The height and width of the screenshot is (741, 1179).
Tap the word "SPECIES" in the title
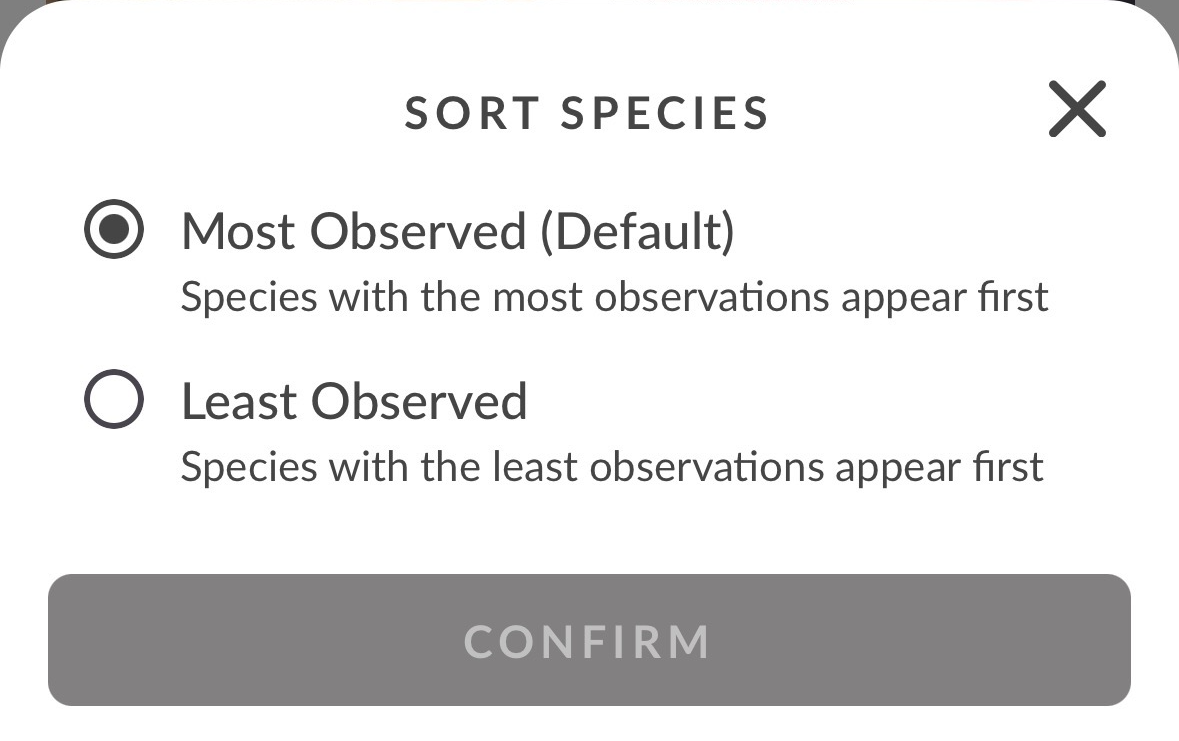point(665,113)
